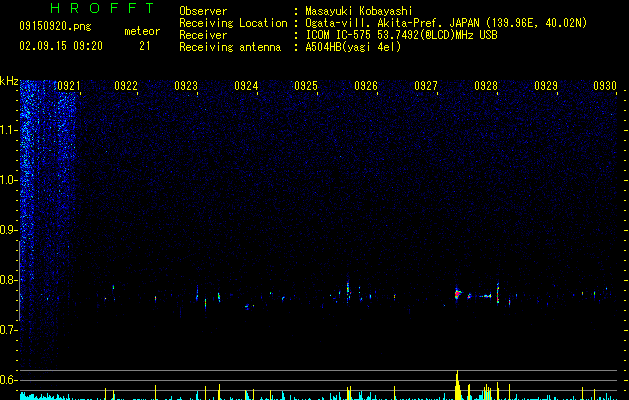Click the meteor count 21

(x=145, y=46)
